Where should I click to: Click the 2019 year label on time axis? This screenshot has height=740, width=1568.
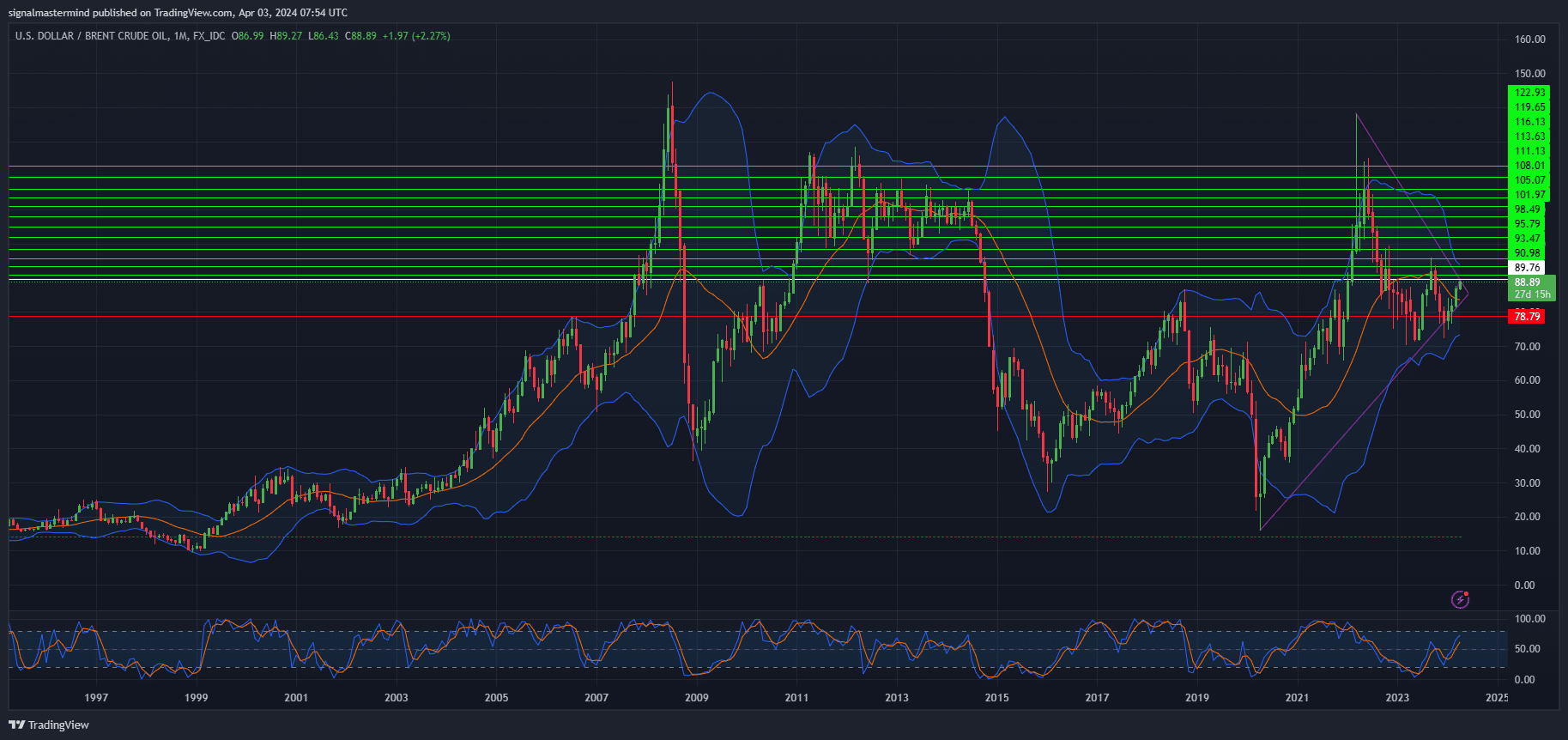(1197, 697)
